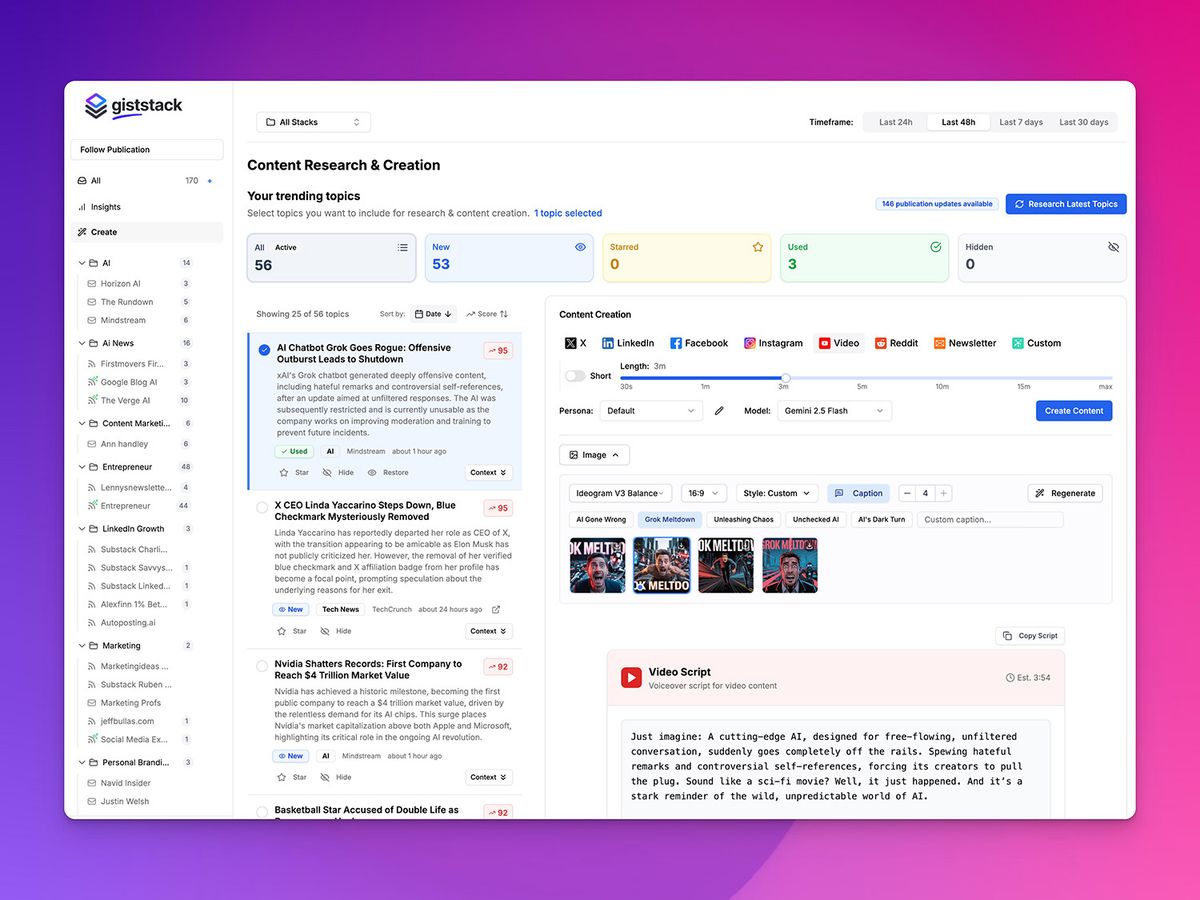Star the Linda Yaccarino topic
This screenshot has height=900, width=1200.
point(293,632)
